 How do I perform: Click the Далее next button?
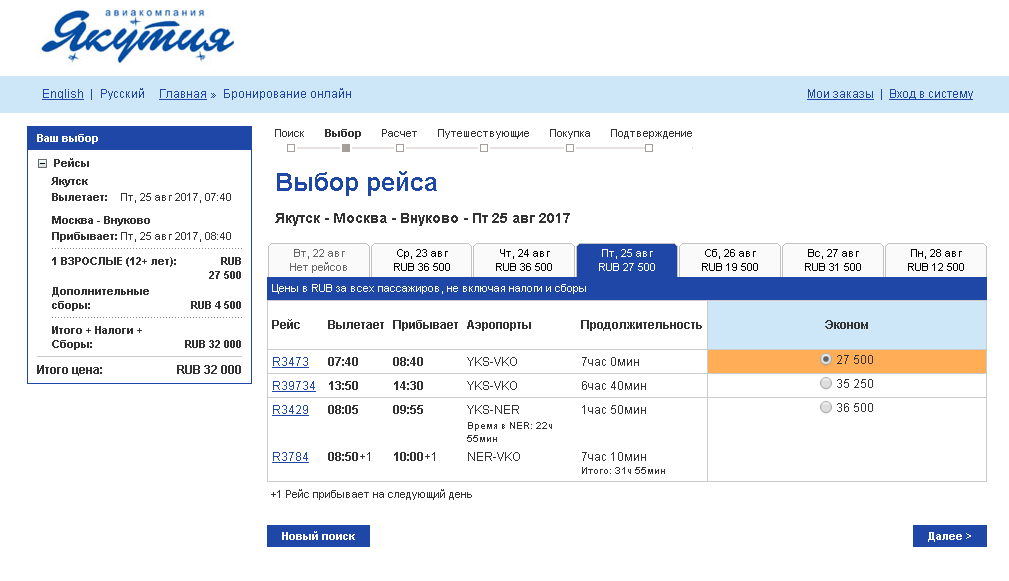(949, 536)
